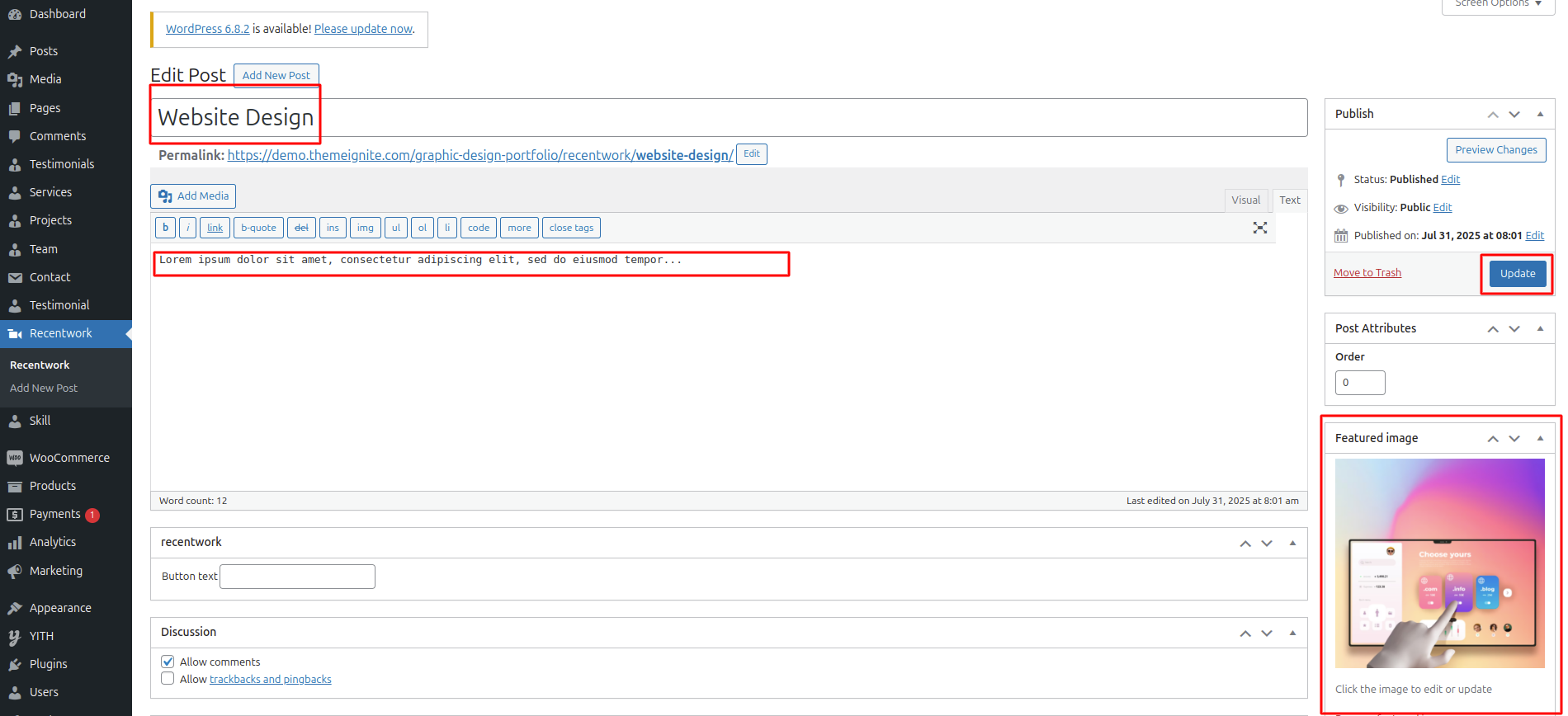Click the Analytics bar chart icon
The image size is (1568, 716).
(15, 543)
